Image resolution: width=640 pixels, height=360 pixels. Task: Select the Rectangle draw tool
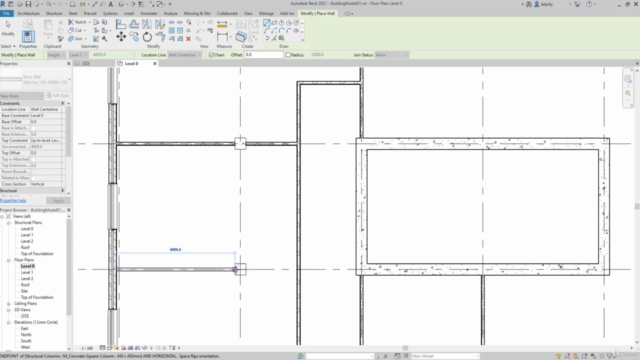274,23
